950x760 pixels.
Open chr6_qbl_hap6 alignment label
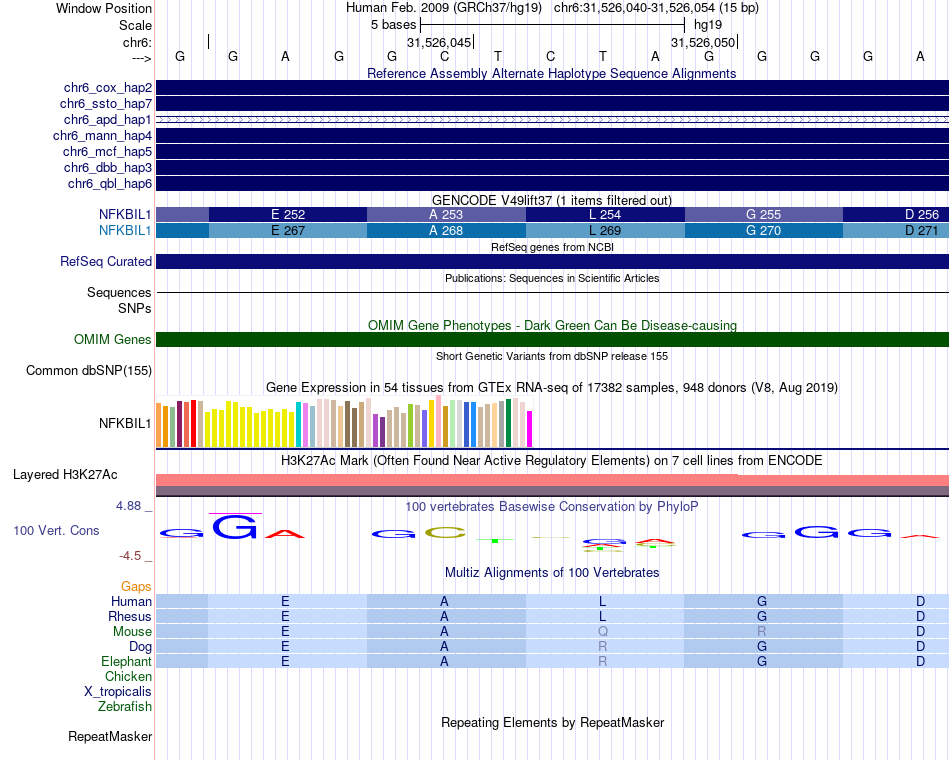pyautogui.click(x=110, y=183)
